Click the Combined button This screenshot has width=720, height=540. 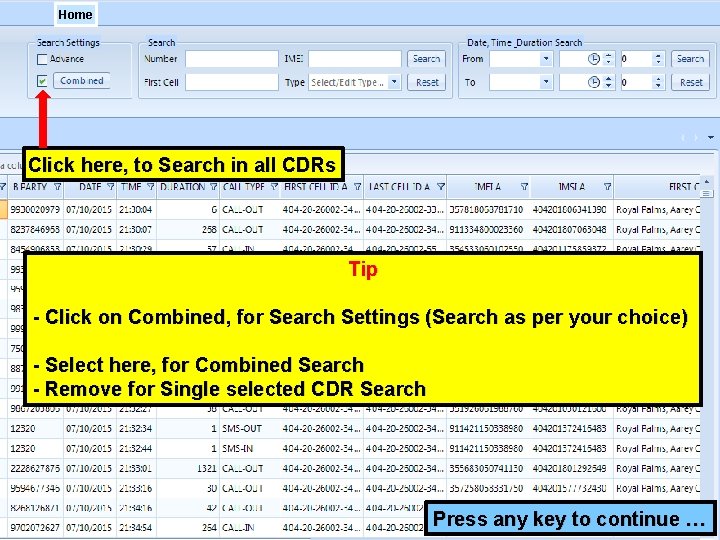pos(82,80)
